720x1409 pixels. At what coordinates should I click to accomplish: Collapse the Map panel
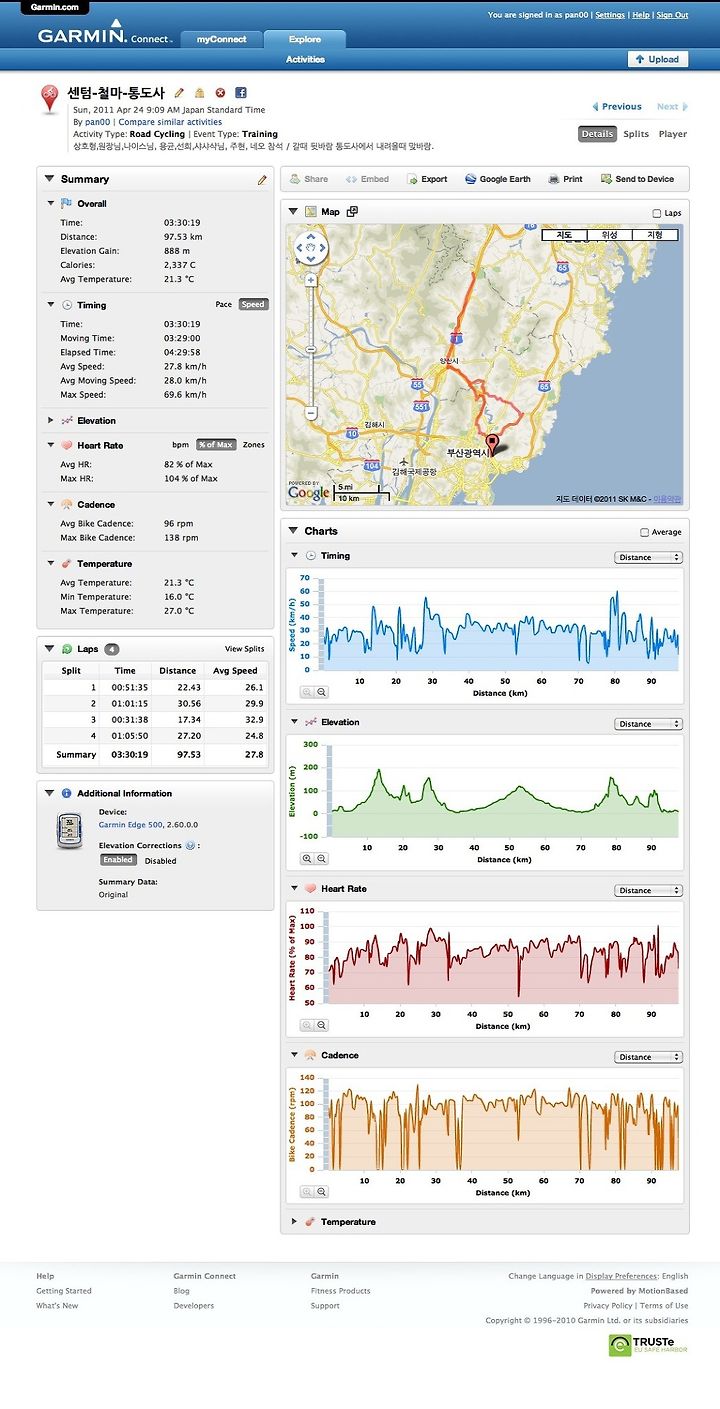(293, 212)
